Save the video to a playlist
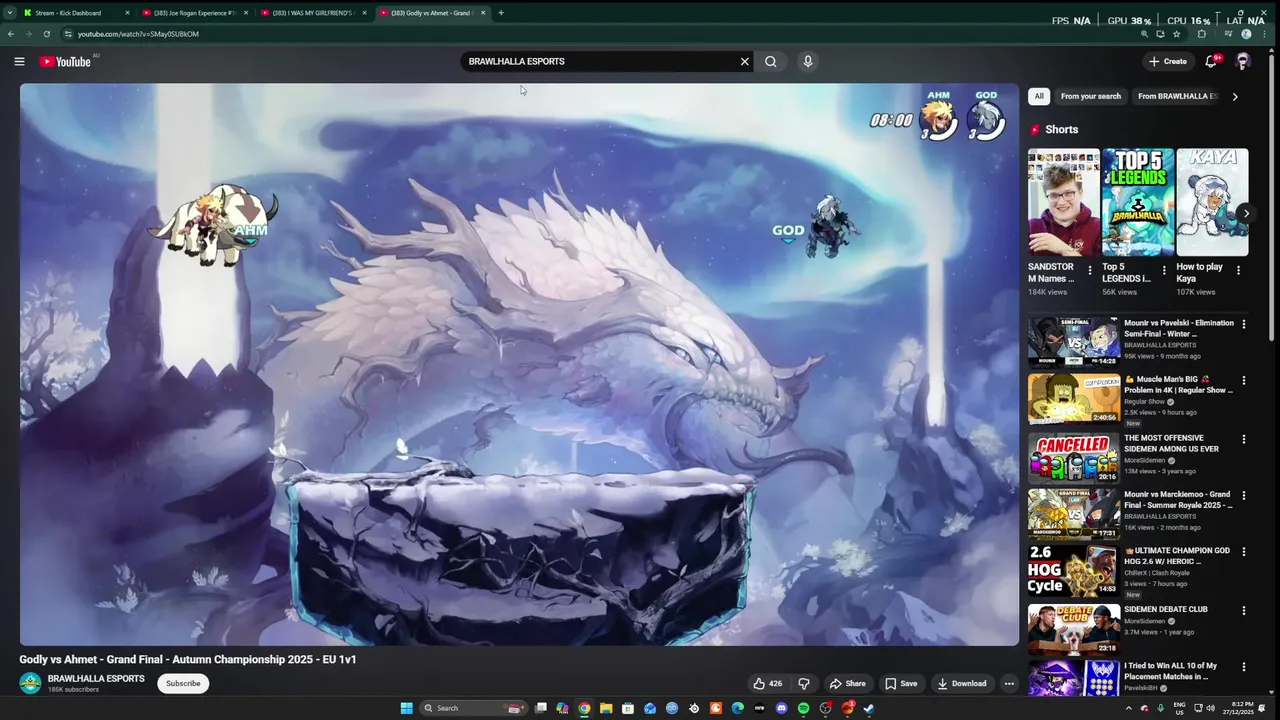This screenshot has height=720, width=1280. 901,684
